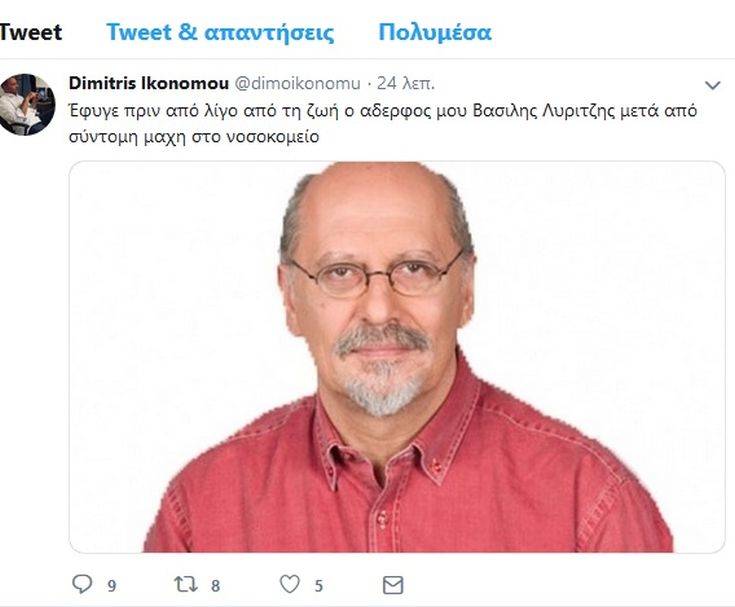Open the Tweet & απαντήσεις tab
Viewport: 735px width, 607px height.
tap(220, 32)
